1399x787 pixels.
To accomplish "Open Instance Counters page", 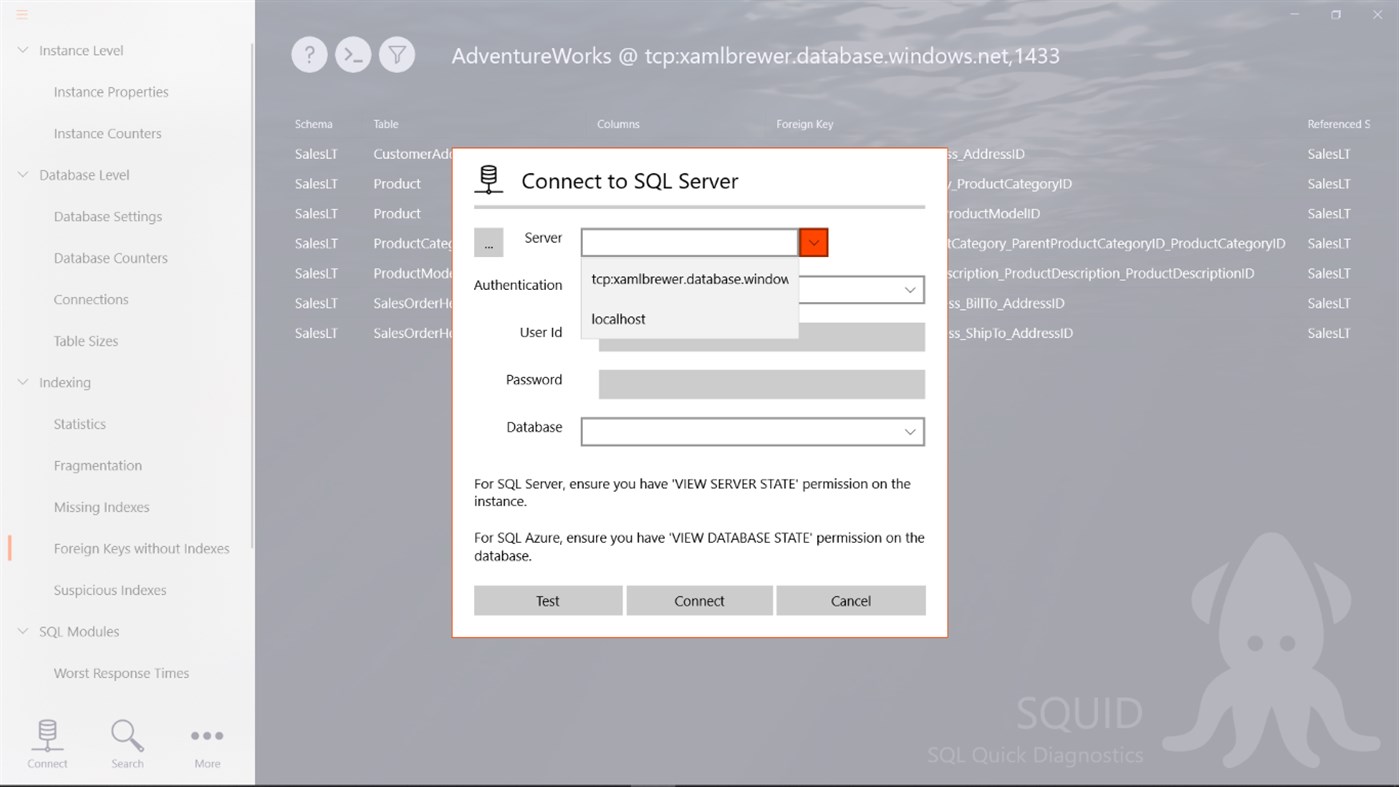I will 108,133.
